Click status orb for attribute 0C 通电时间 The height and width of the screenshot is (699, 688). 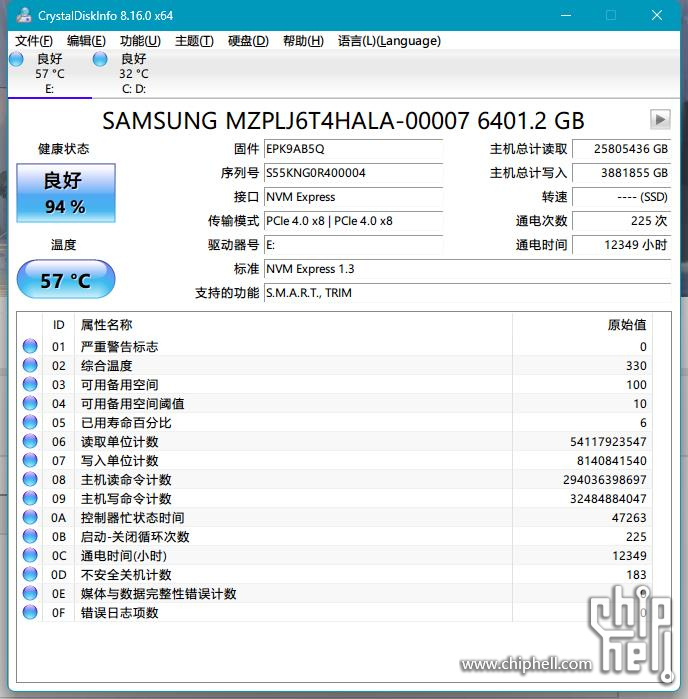(30, 555)
